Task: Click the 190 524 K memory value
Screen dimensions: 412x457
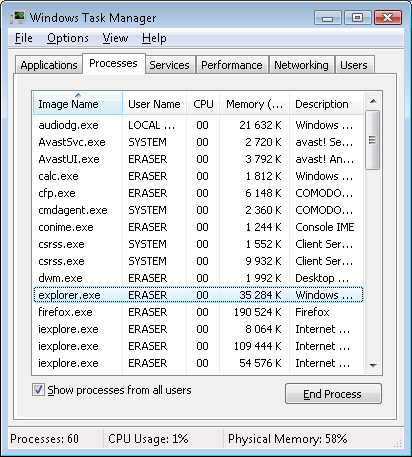Action: (258, 312)
